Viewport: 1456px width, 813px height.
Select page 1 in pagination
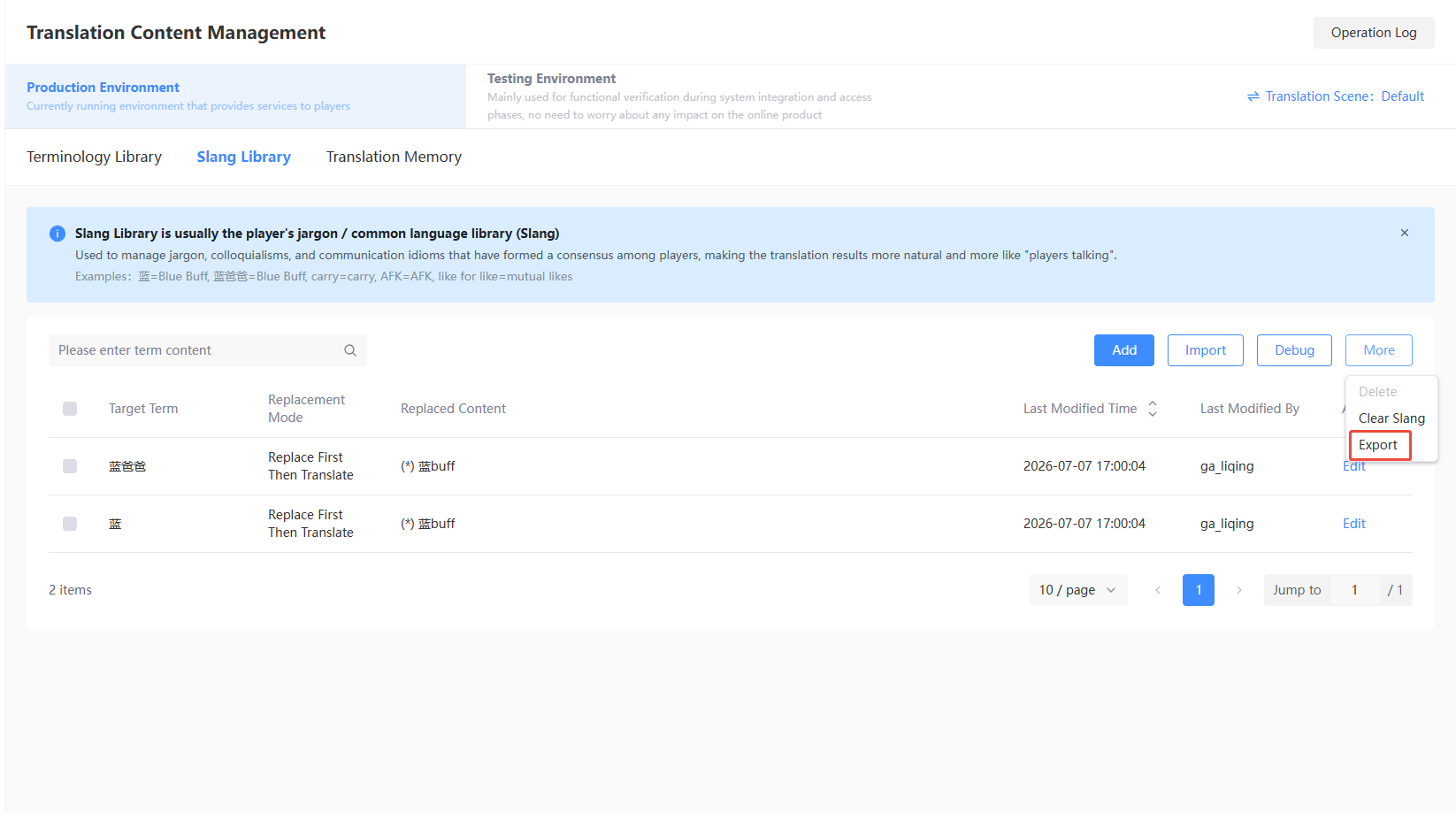pyautogui.click(x=1199, y=590)
